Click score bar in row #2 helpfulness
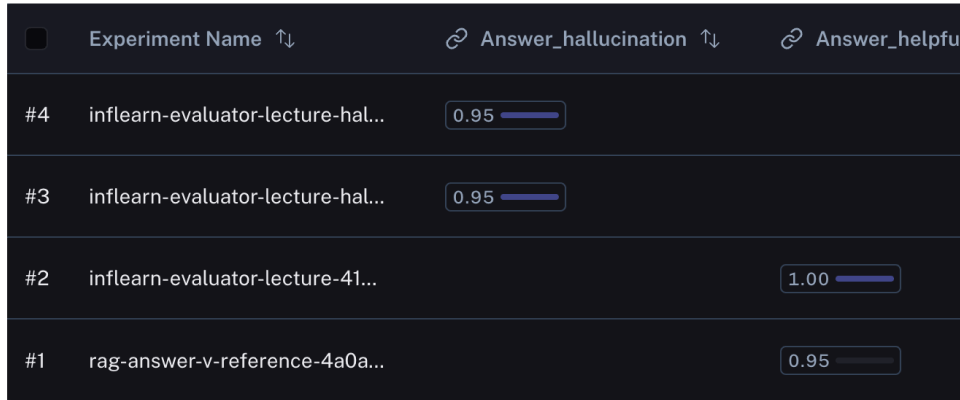 click(x=864, y=279)
